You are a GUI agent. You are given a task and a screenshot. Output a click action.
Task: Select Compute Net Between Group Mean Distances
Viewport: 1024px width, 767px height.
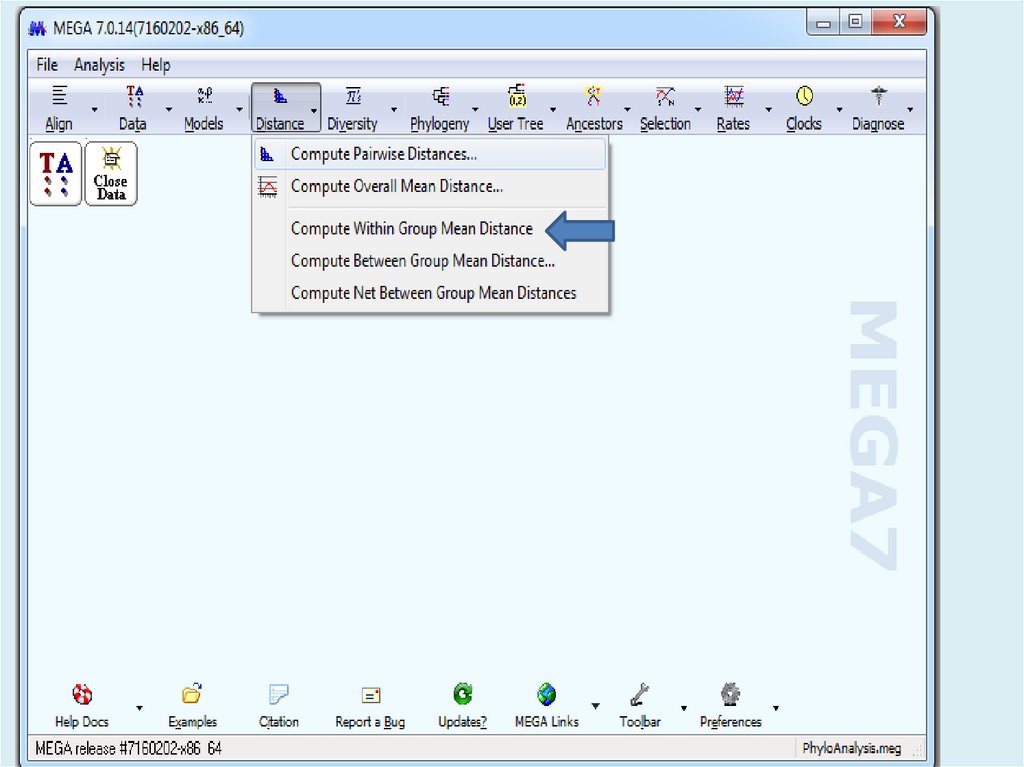430,293
